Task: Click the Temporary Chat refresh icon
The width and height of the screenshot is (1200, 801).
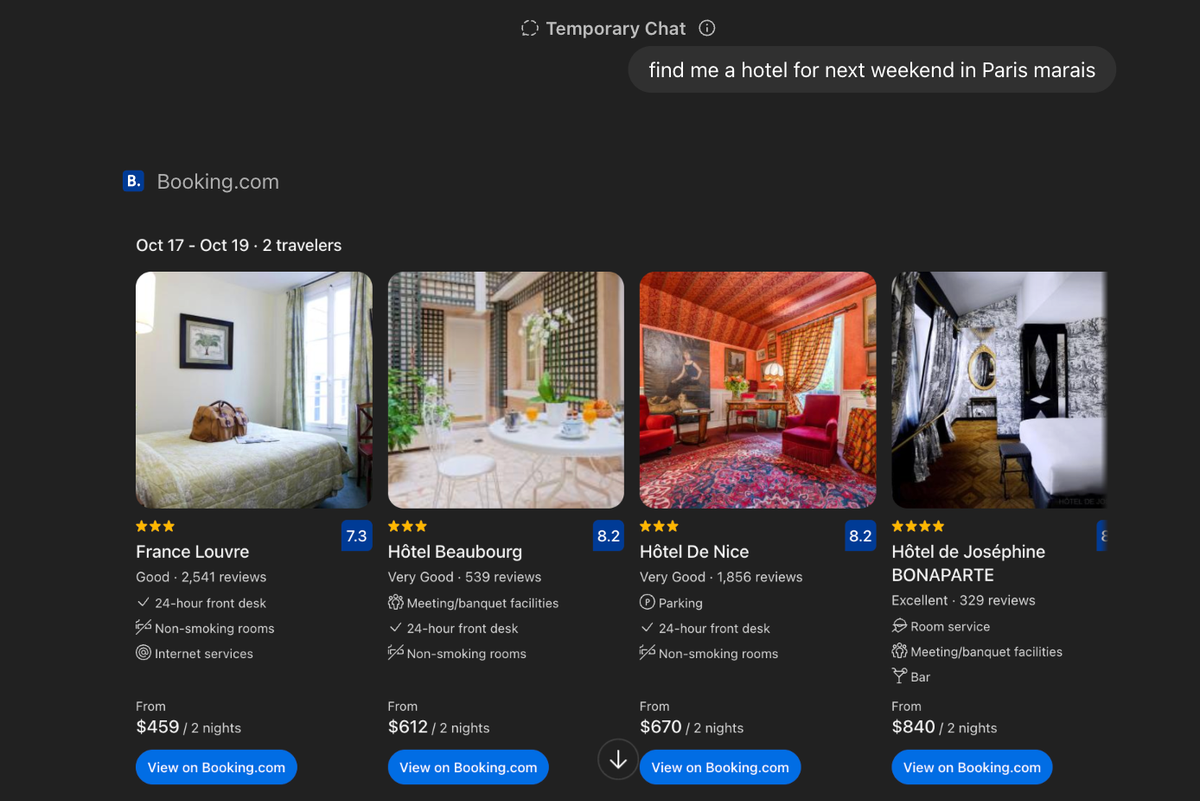Action: [x=528, y=28]
